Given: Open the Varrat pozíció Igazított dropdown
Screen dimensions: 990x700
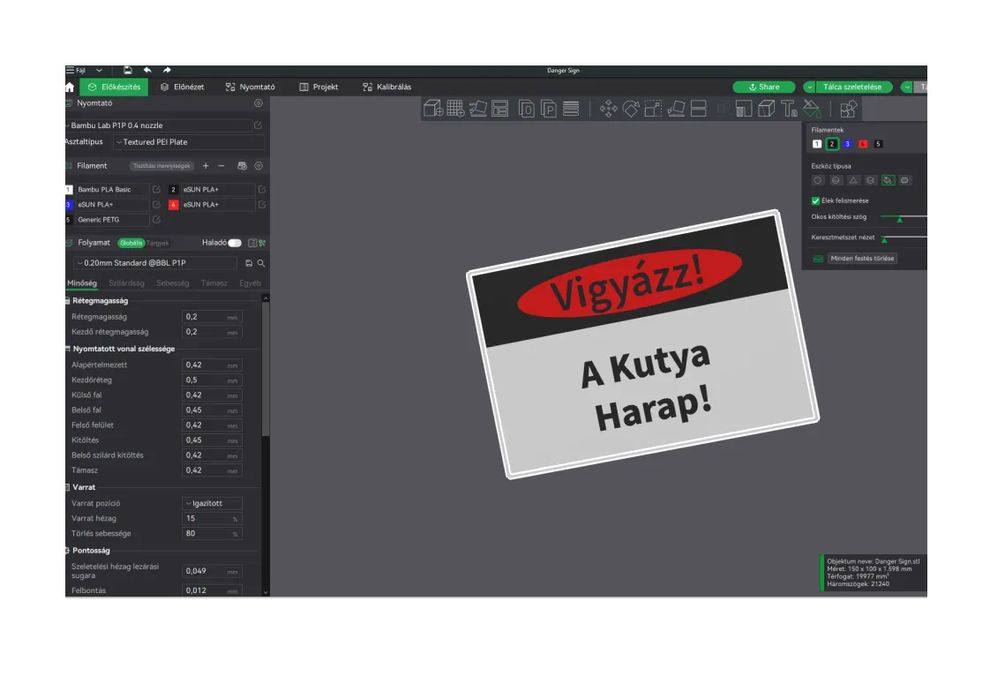Looking at the screenshot, I should pos(212,504).
